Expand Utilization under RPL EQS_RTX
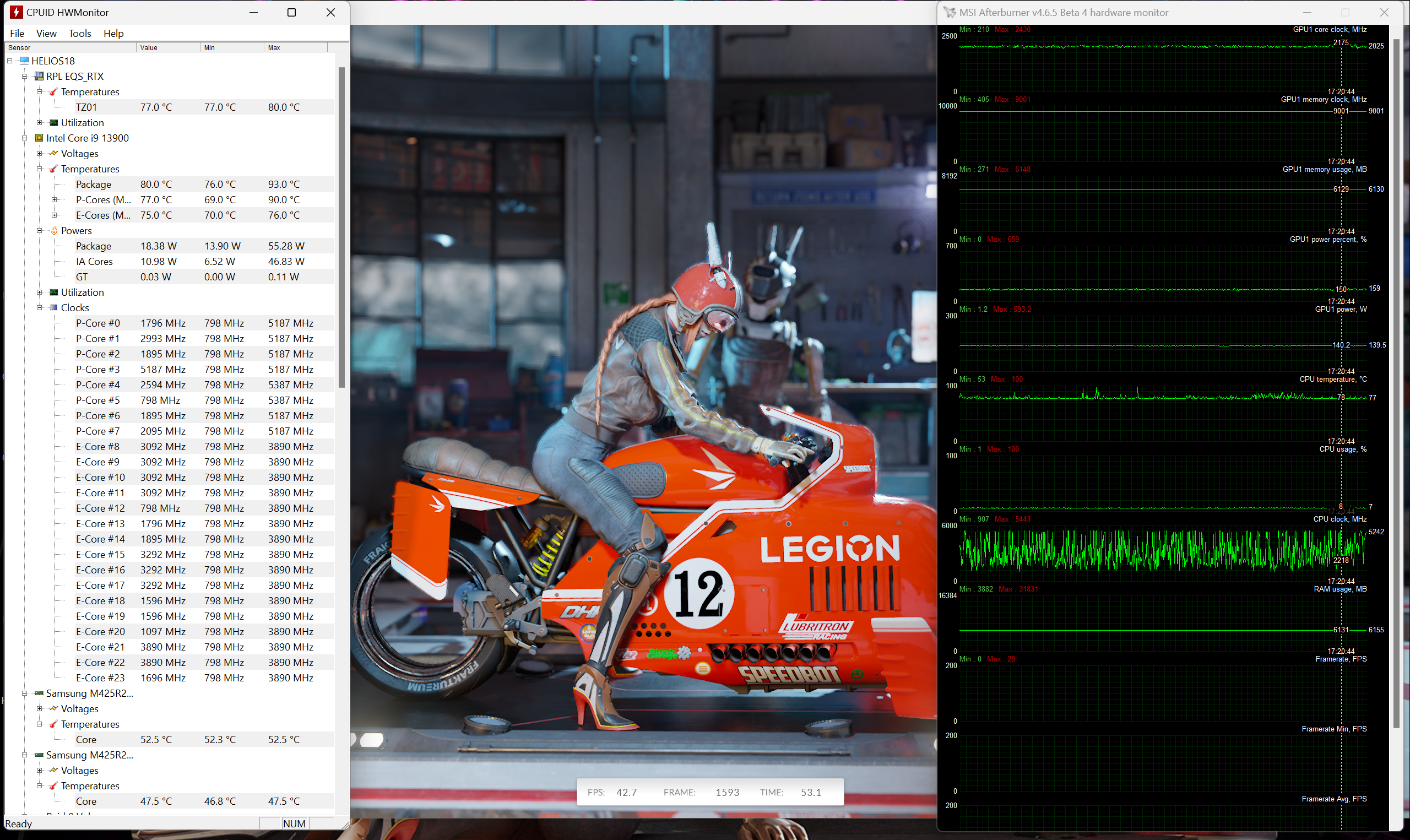The width and height of the screenshot is (1410, 840). [40, 122]
